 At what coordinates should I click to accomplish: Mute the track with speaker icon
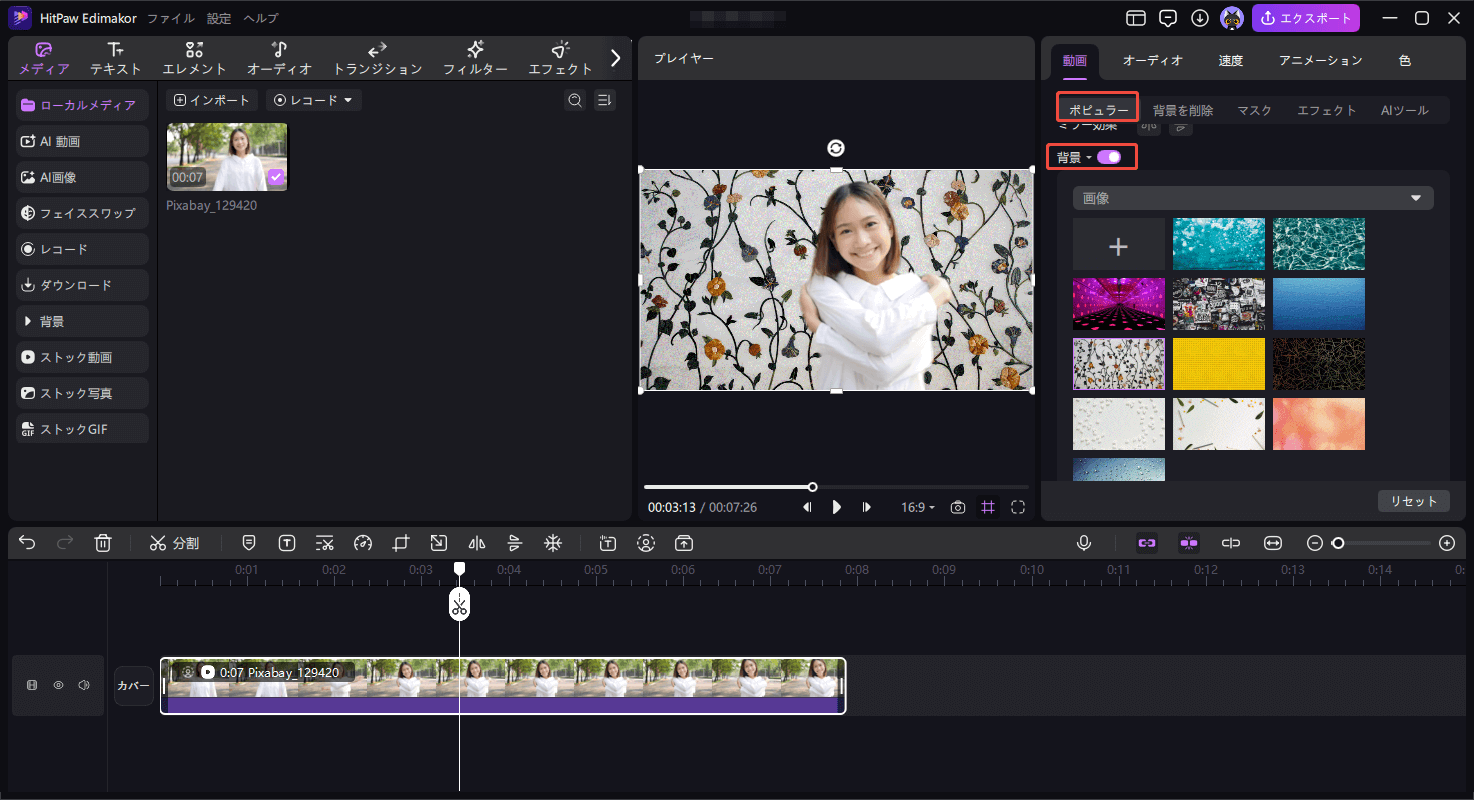coord(84,685)
